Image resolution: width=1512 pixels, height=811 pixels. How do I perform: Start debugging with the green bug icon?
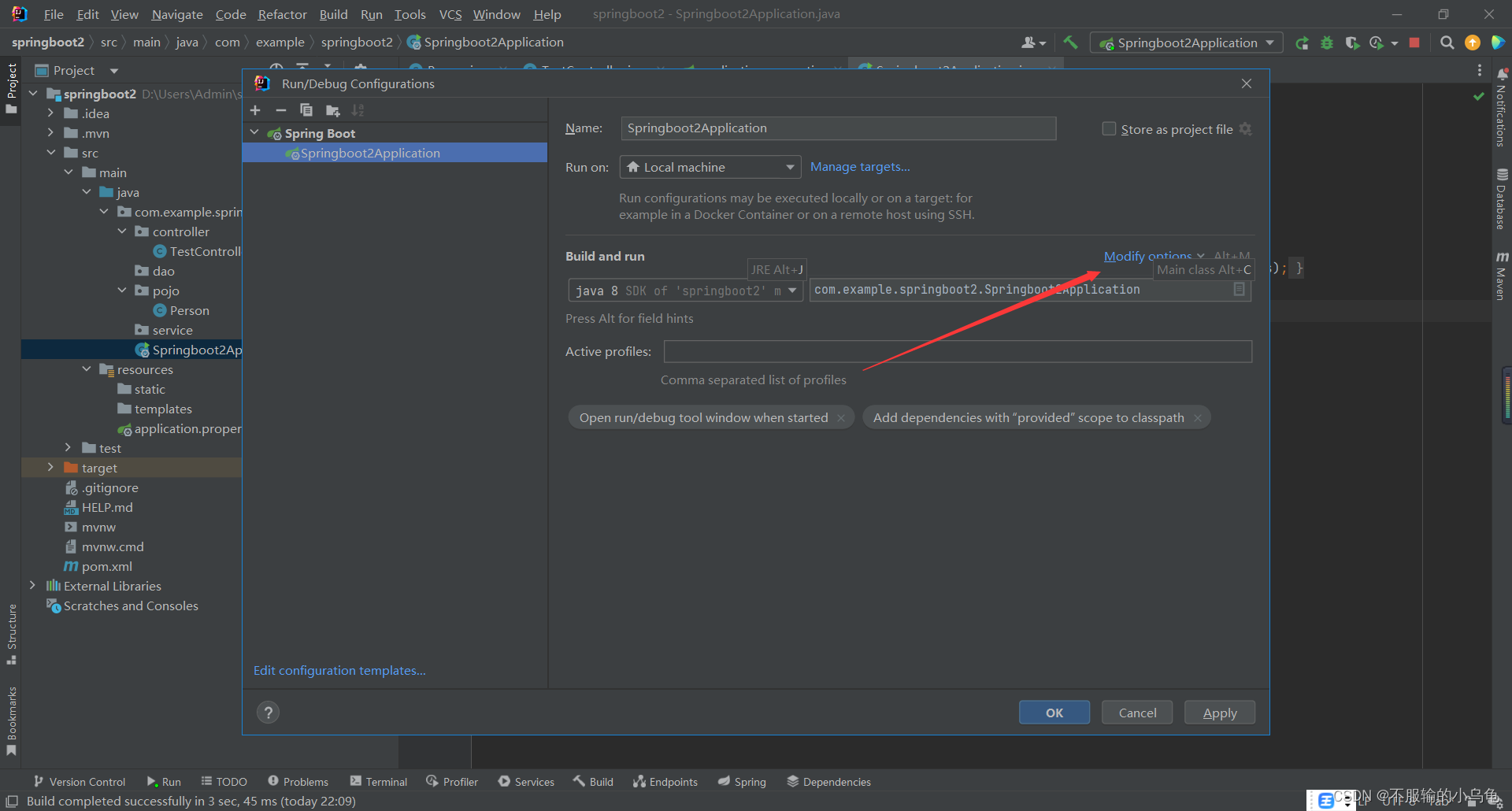(x=1327, y=43)
